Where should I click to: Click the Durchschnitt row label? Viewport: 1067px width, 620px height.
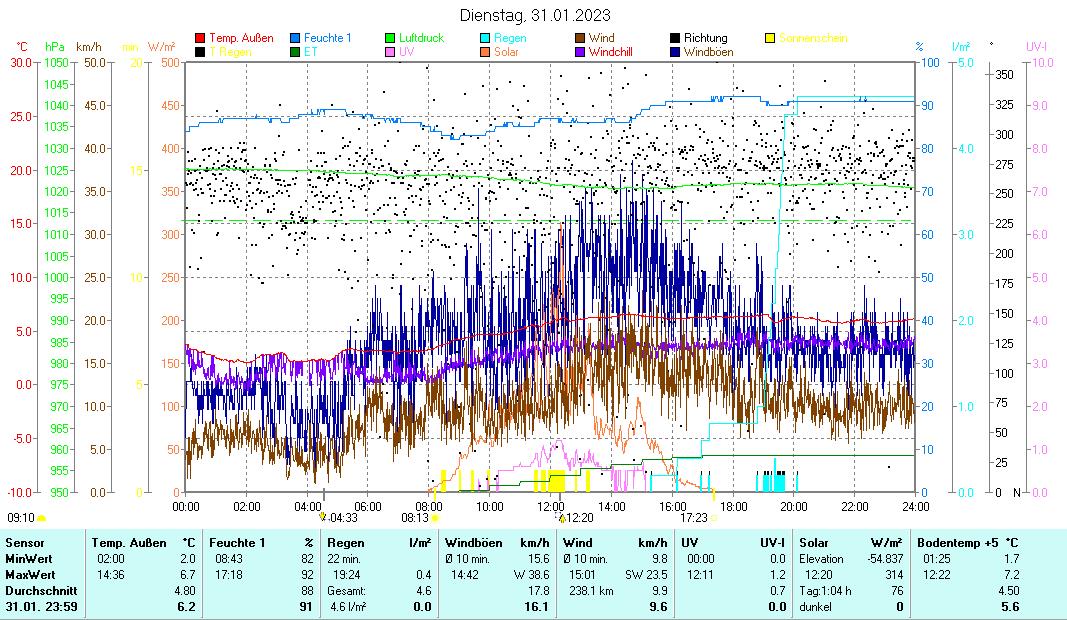click(35, 591)
